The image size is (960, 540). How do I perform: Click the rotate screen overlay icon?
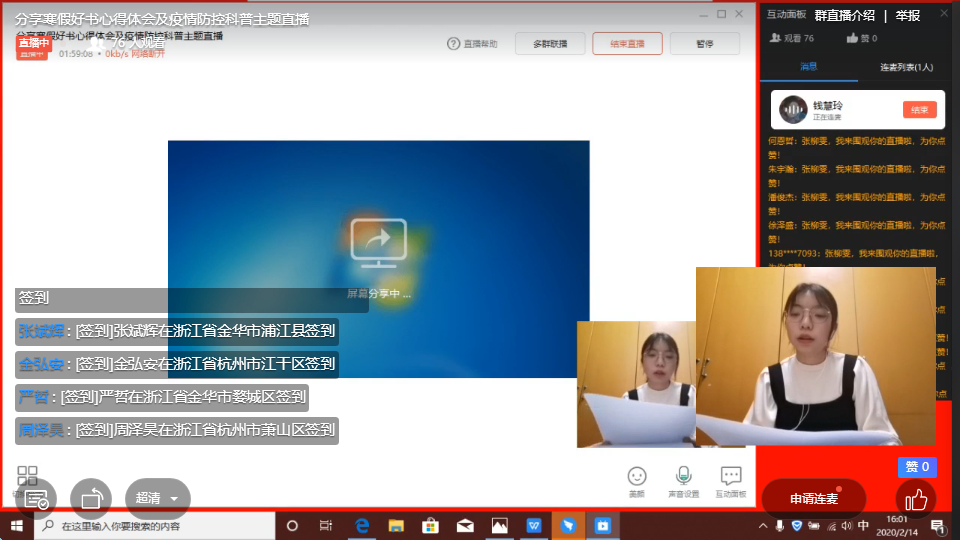pyautogui.click(x=91, y=499)
